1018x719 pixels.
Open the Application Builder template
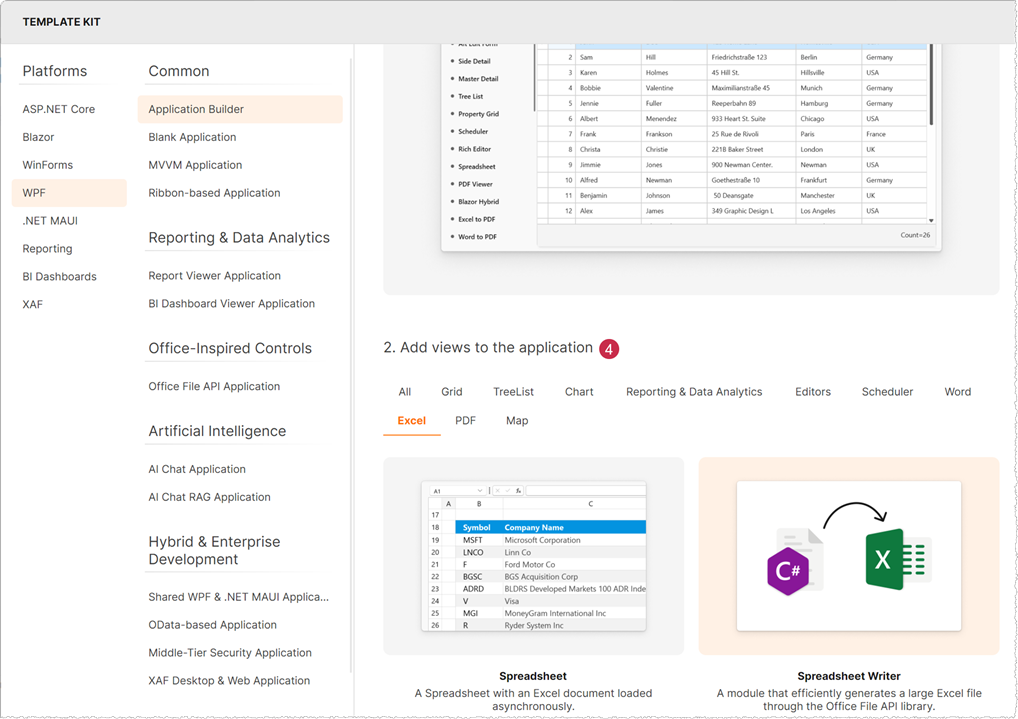tap(198, 108)
